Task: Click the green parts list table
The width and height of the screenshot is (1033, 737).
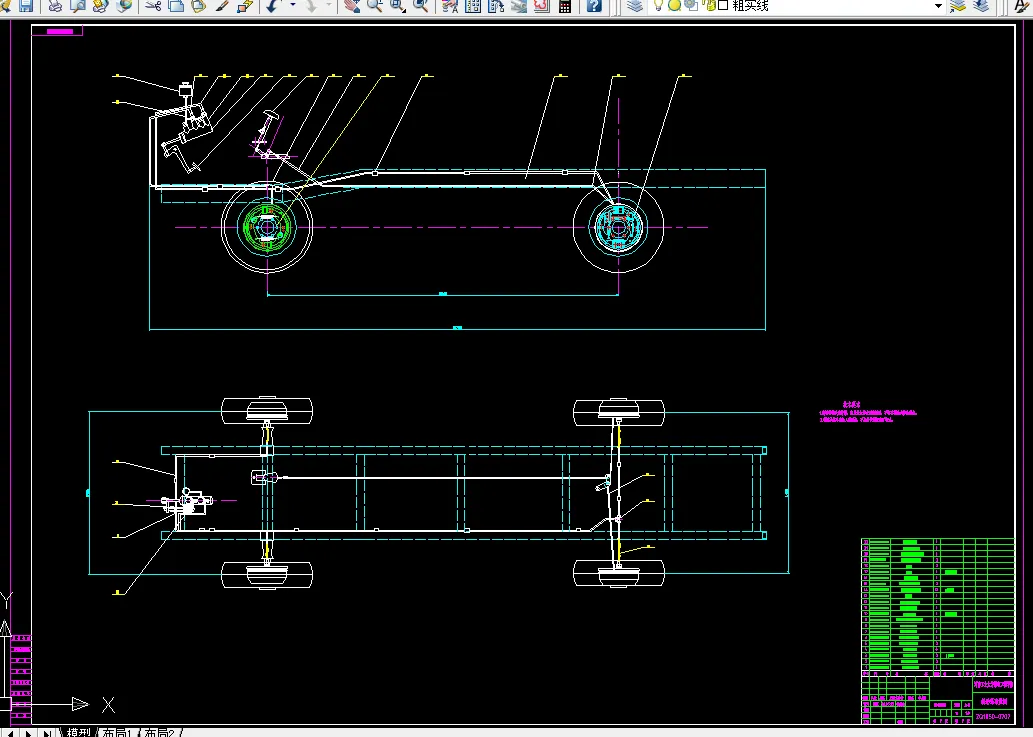Action: pyautogui.click(x=937, y=605)
